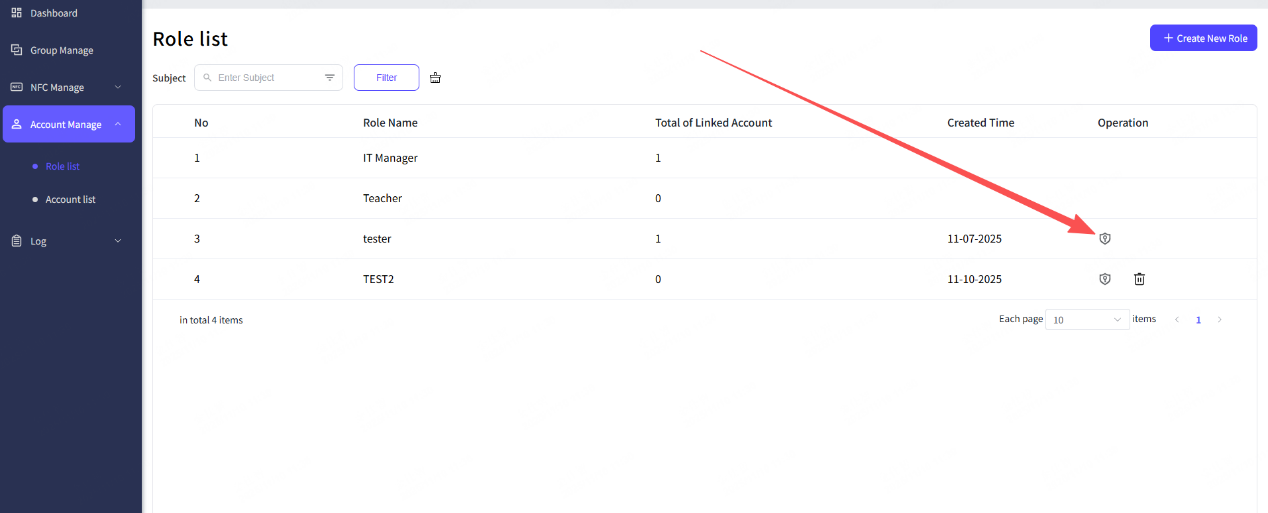The height and width of the screenshot is (513, 1268).
Task: Open permission settings for tester role
Action: (1105, 238)
